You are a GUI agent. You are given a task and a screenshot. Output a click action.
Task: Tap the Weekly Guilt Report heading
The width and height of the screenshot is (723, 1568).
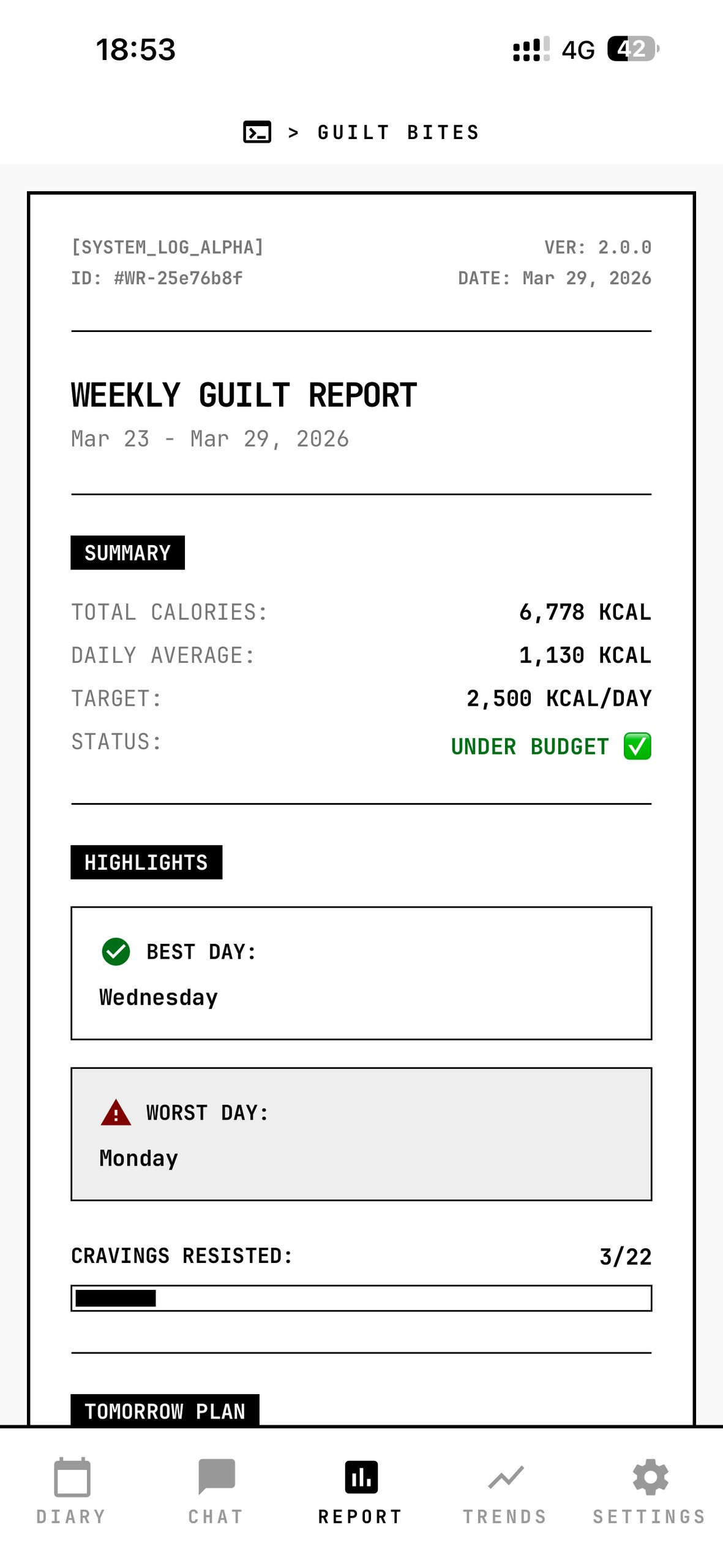click(x=244, y=395)
